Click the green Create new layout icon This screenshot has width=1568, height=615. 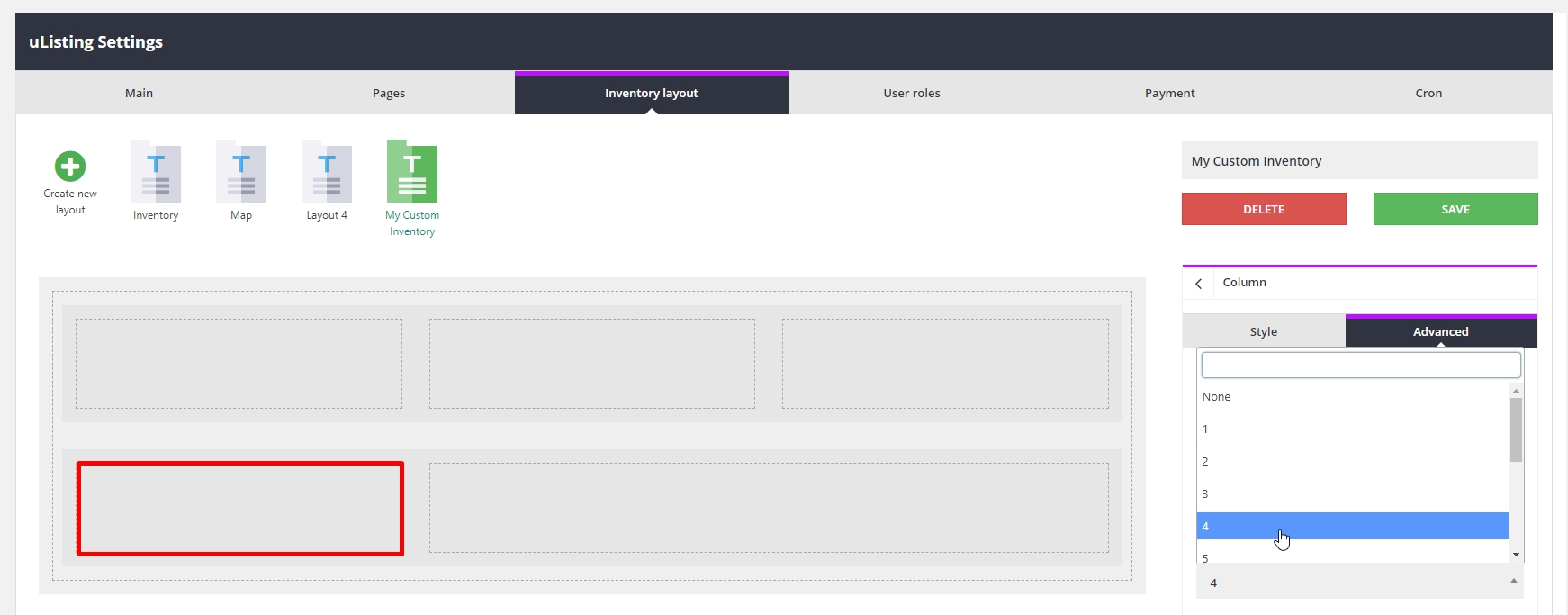pyautogui.click(x=70, y=167)
